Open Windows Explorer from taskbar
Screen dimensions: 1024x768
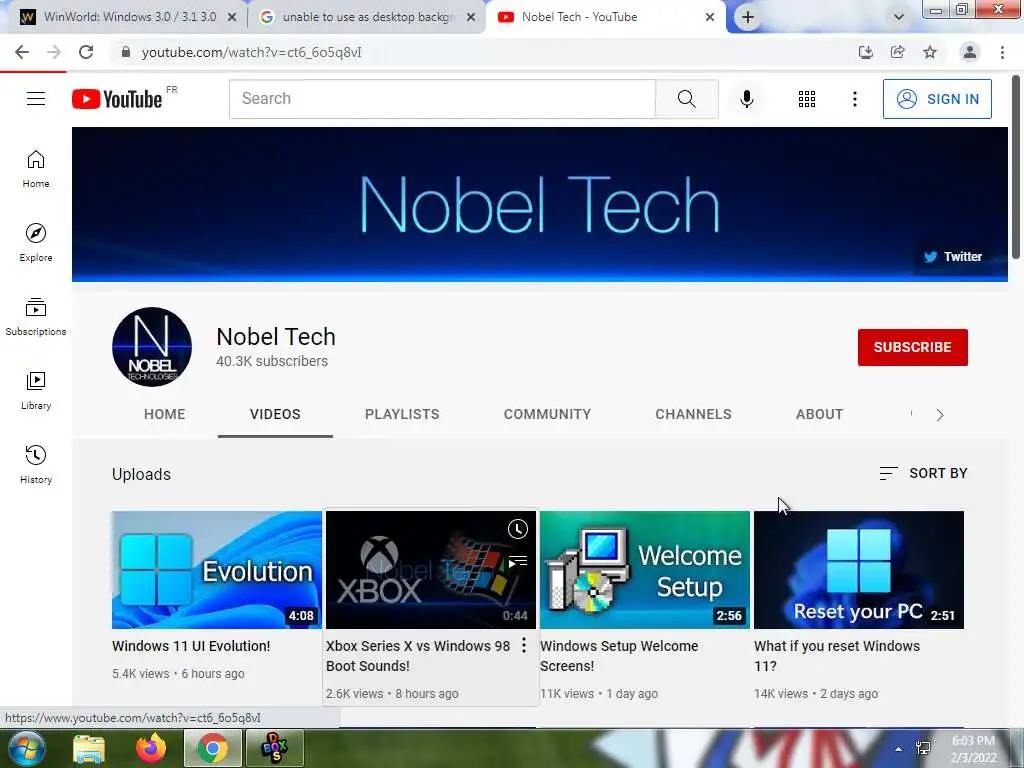[x=89, y=748]
